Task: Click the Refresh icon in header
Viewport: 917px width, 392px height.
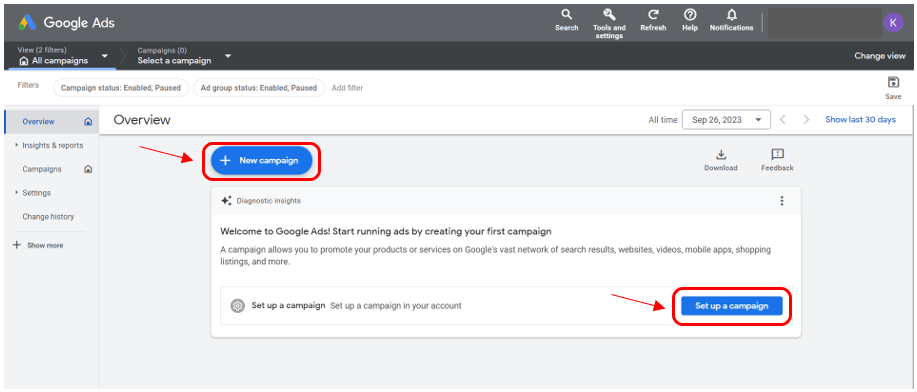Action: [653, 15]
